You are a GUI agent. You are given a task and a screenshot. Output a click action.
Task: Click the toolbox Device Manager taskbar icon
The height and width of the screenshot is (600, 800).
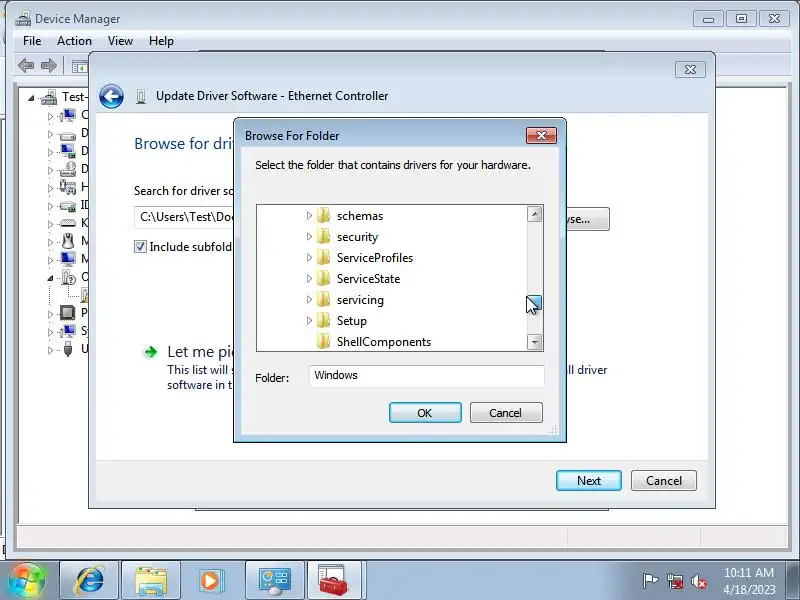(334, 580)
